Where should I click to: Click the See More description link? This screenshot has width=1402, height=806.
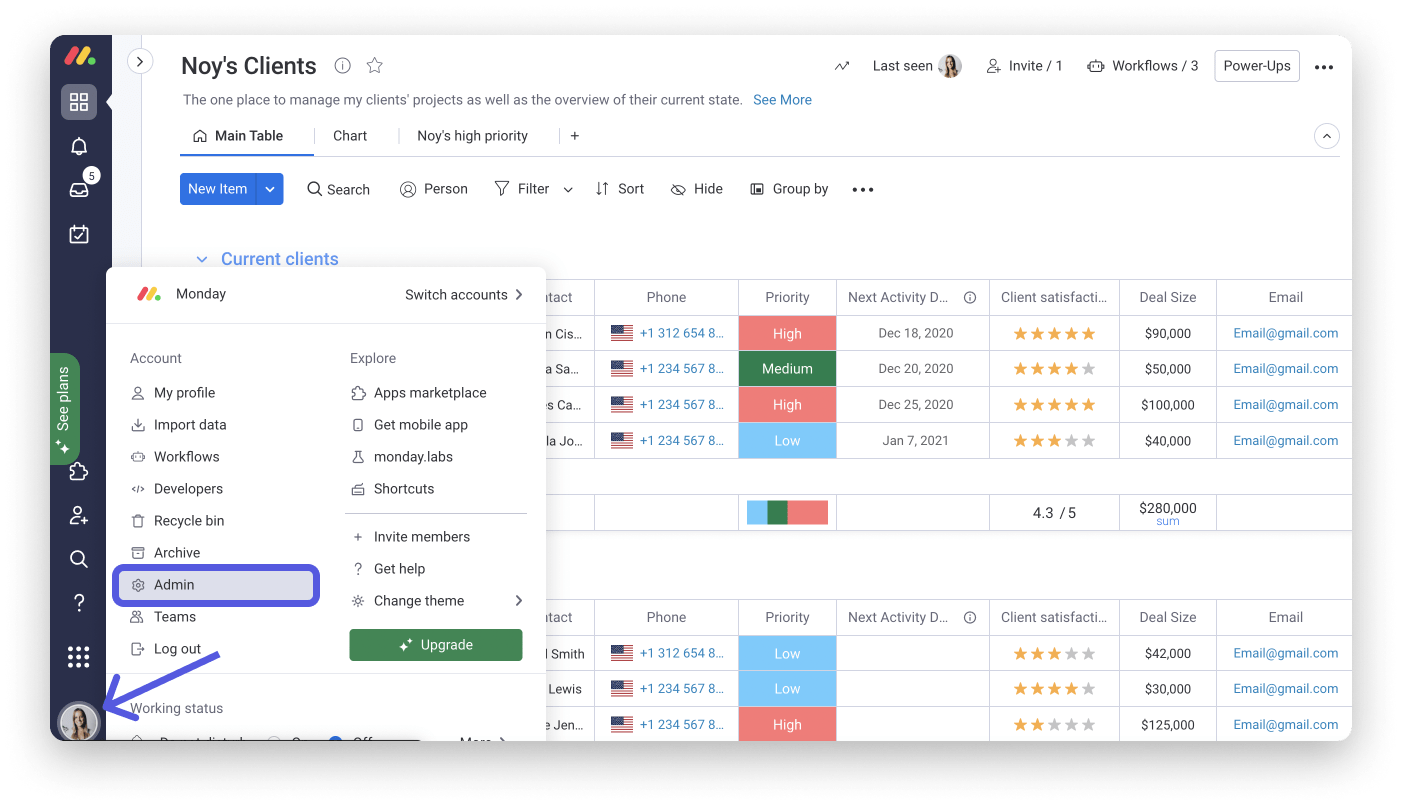782,99
